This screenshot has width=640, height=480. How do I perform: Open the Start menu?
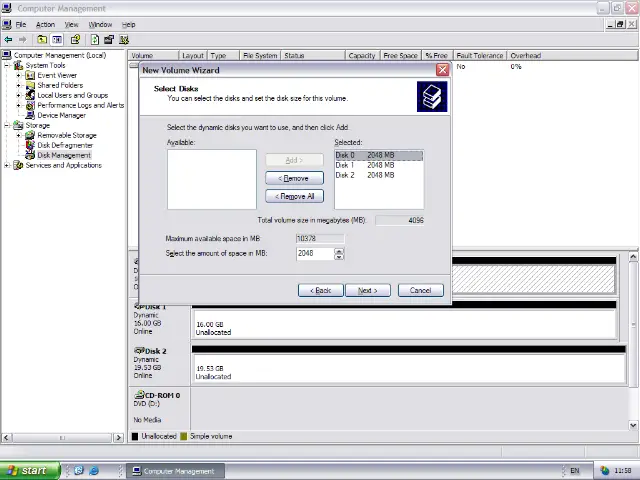tap(29, 470)
